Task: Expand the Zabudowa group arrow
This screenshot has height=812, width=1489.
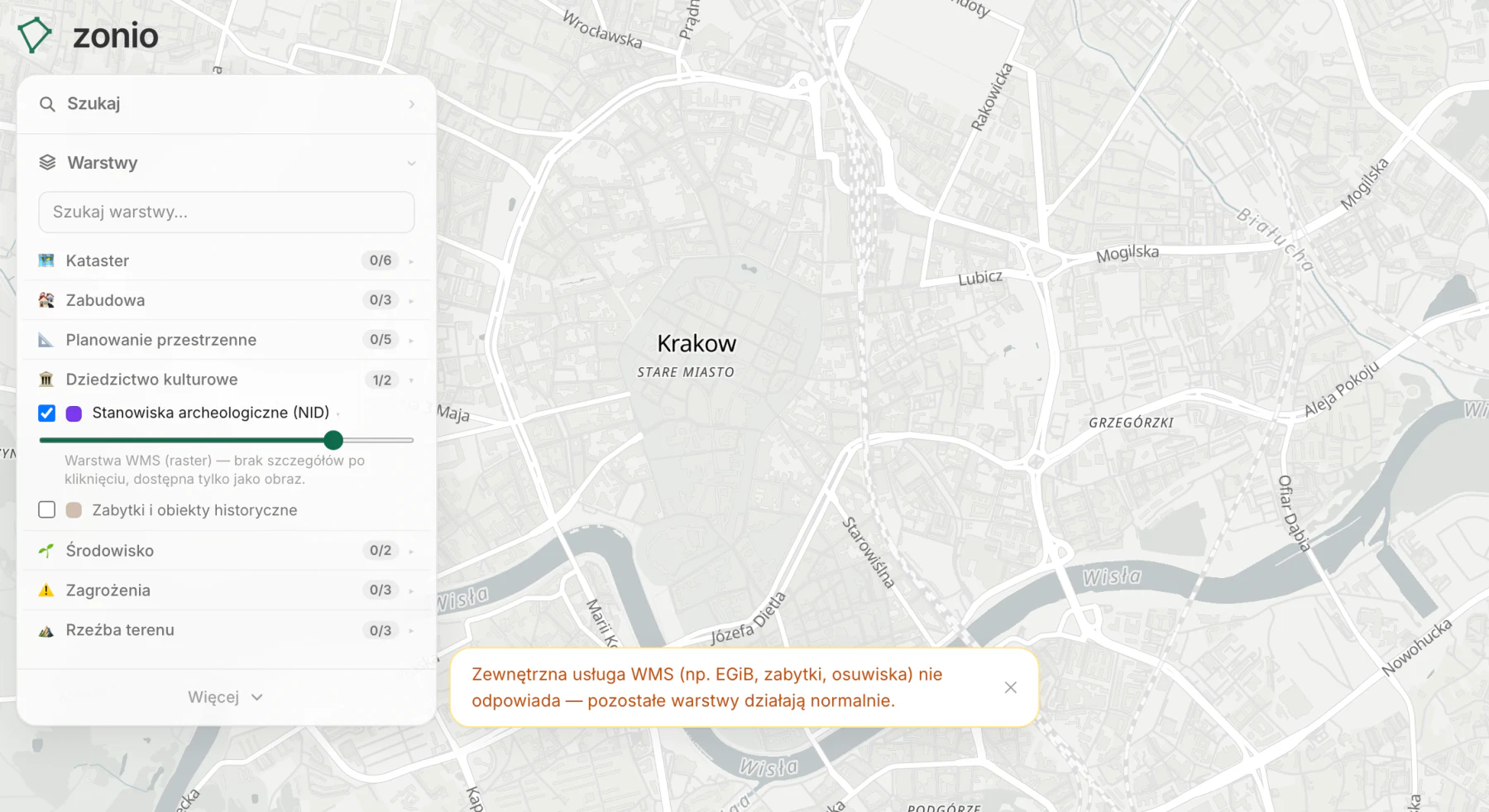Action: click(411, 301)
